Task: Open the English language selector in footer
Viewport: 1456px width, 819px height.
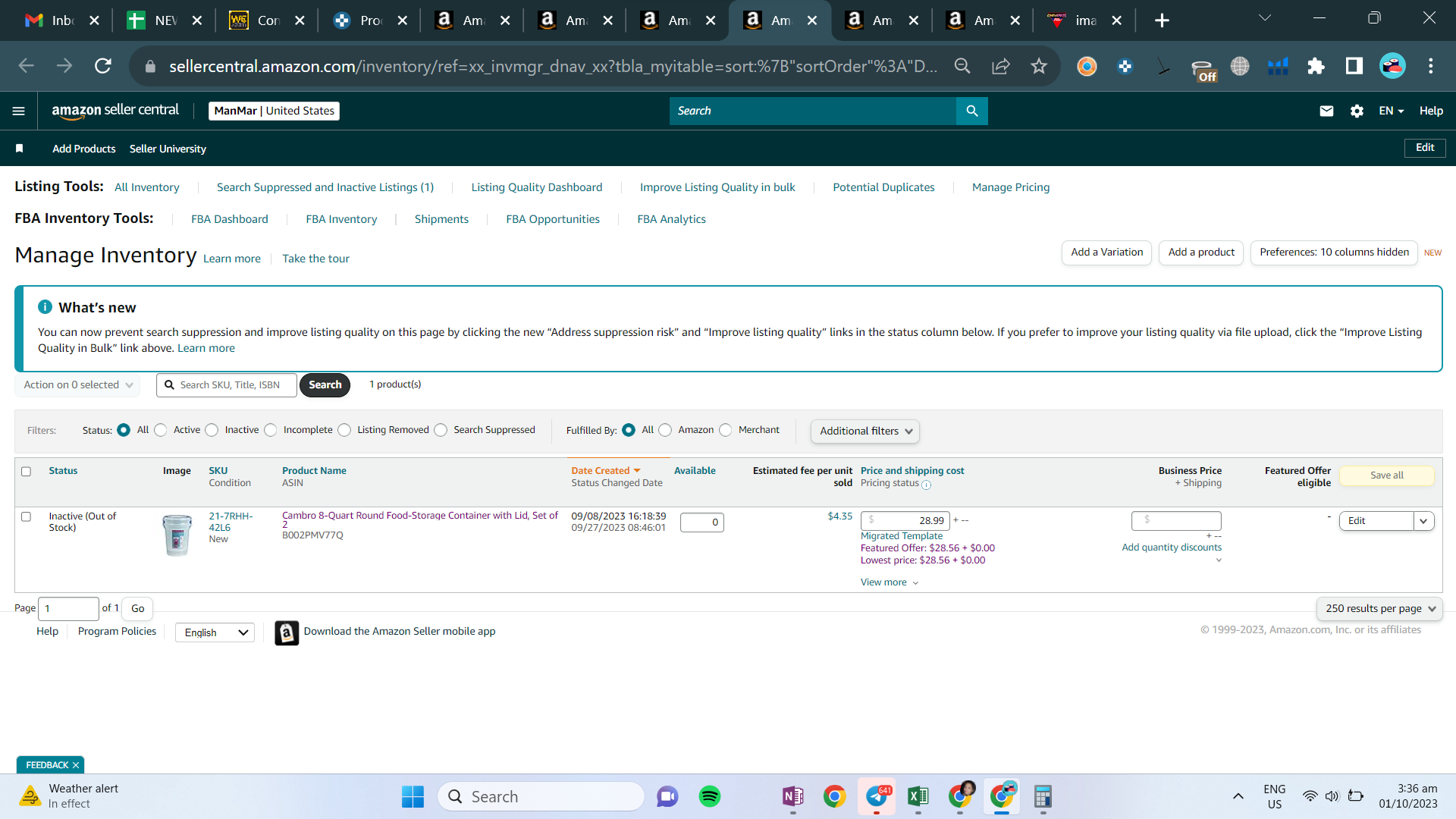Action: click(215, 632)
